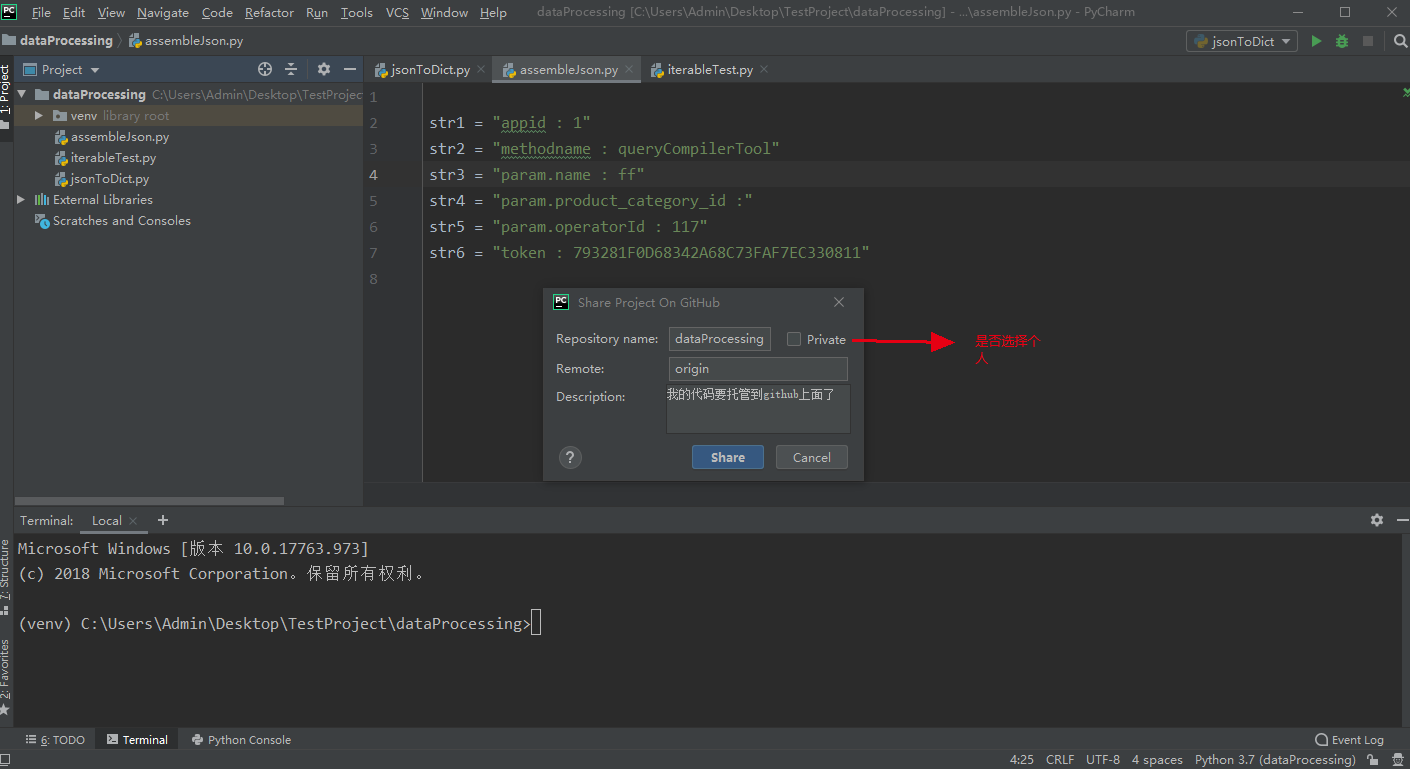Select iterableTest.py in project tree
This screenshot has height=769, width=1410.
[x=113, y=158]
